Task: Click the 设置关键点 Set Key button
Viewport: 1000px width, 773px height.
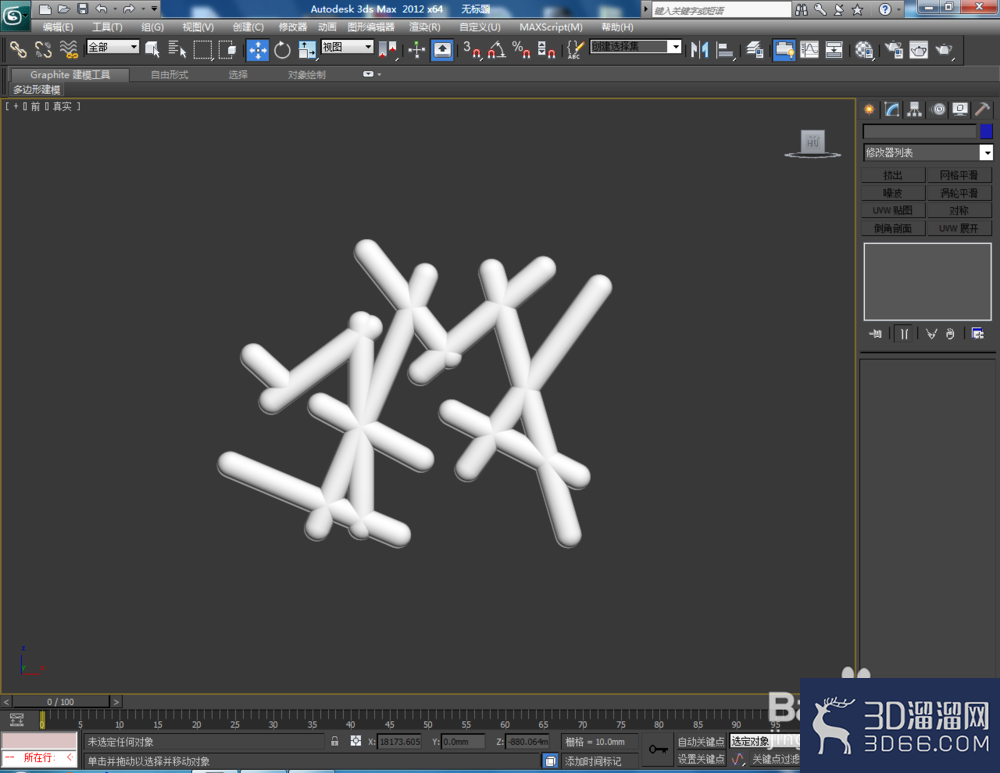Action: (701, 758)
